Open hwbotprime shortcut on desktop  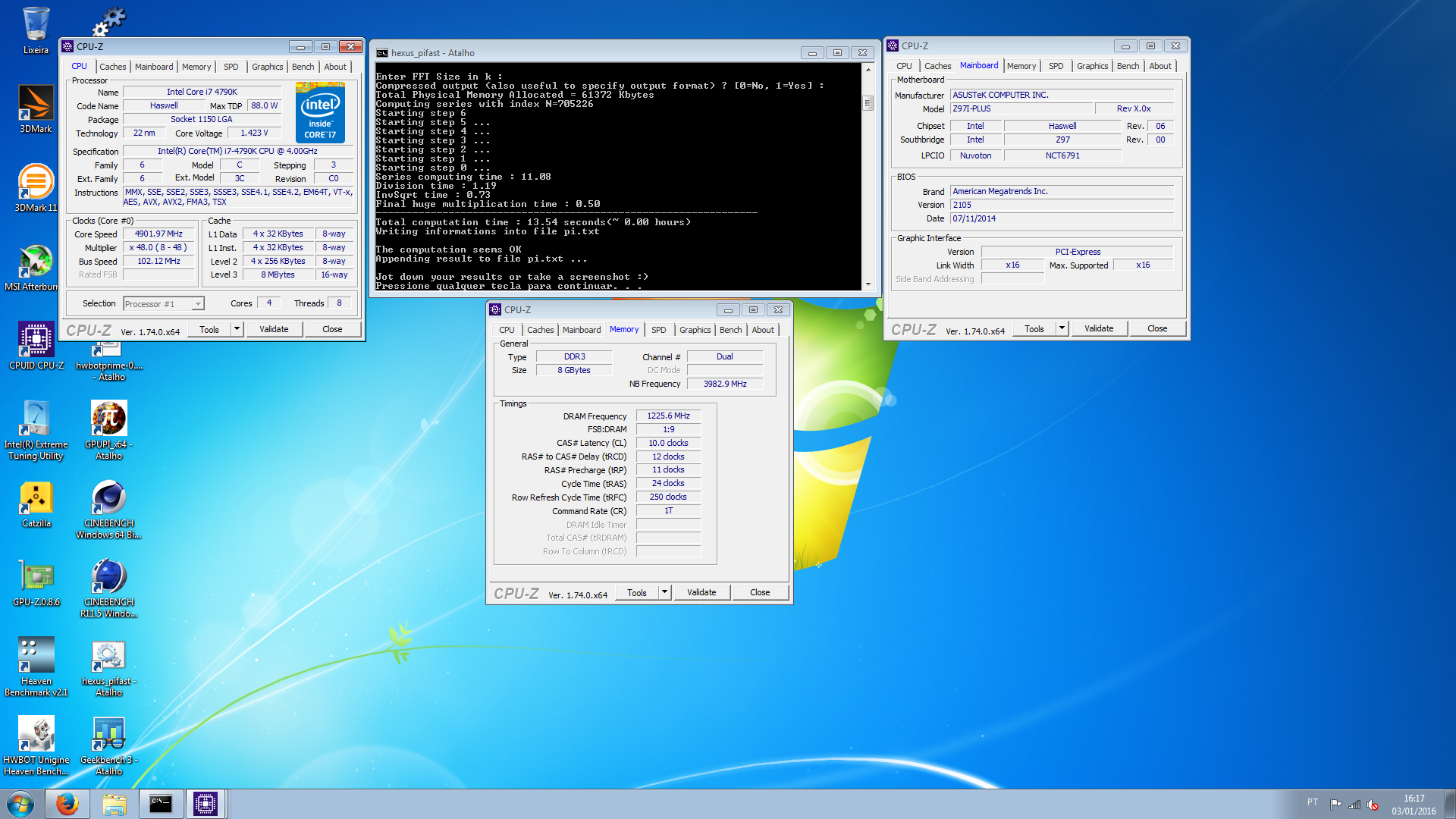pyautogui.click(x=108, y=362)
